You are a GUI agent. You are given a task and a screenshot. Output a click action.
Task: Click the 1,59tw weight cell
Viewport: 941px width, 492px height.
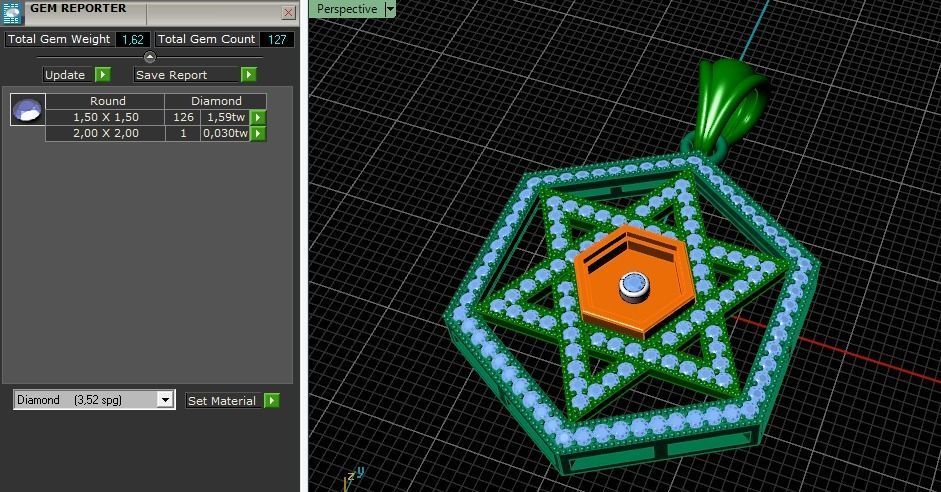pos(226,118)
